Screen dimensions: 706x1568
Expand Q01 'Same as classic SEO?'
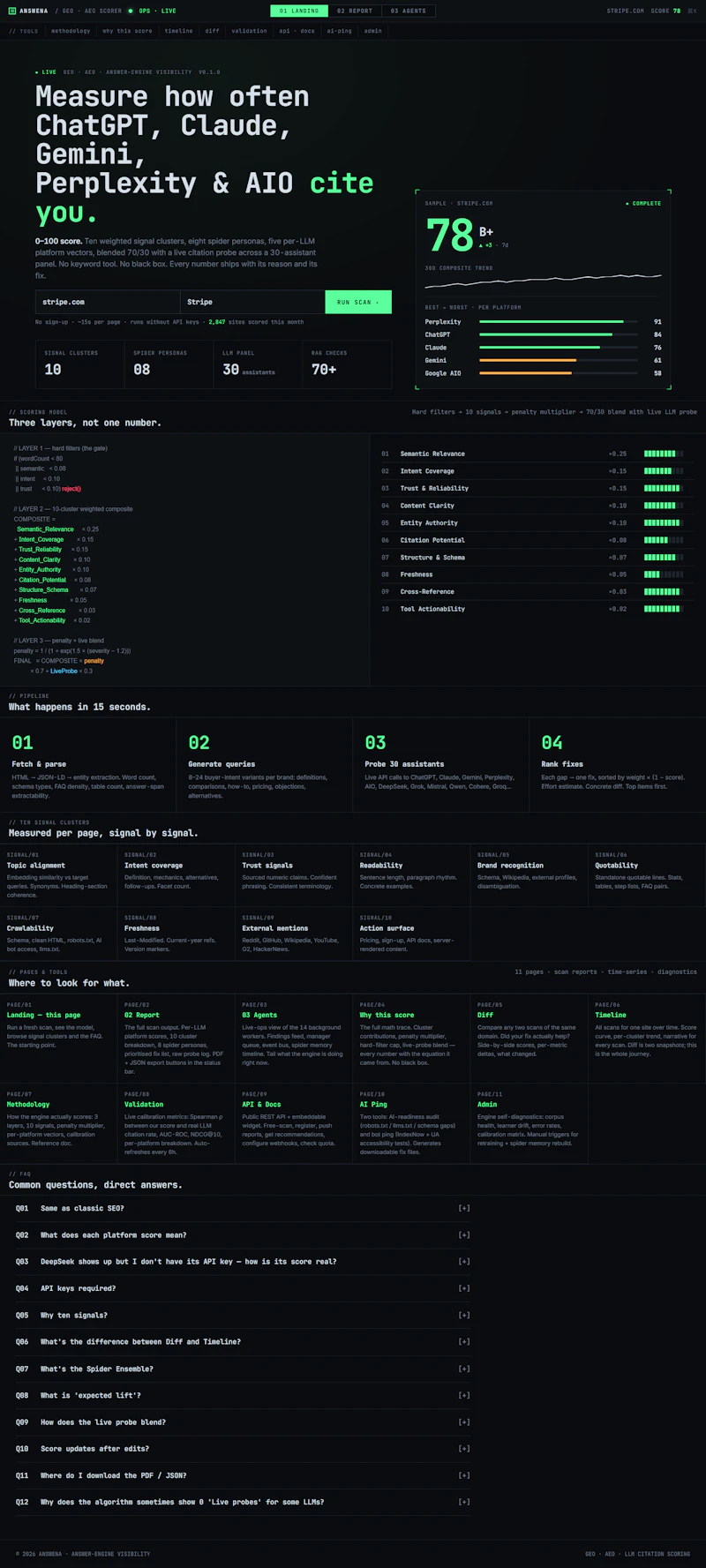pos(243,1208)
